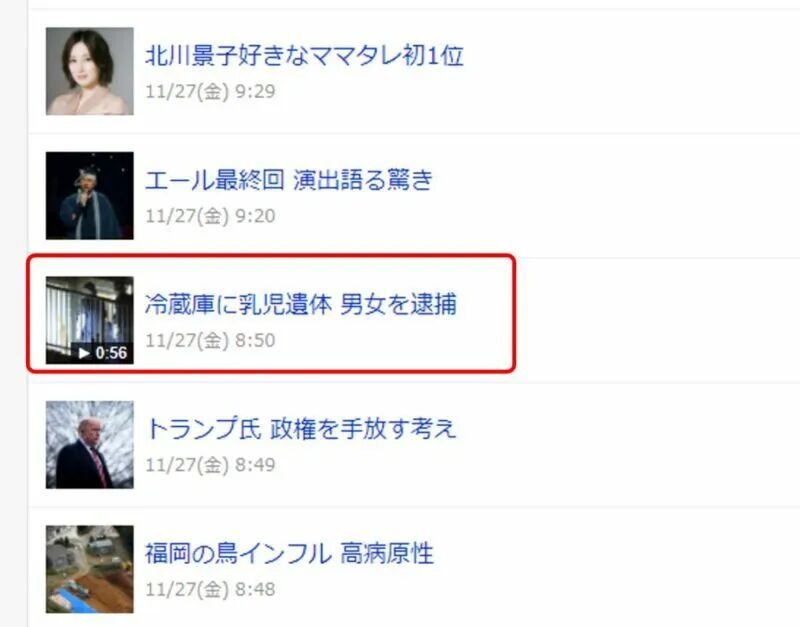Open headline 北川景子好きなママタレ初1位
800x627 pixels.
click(305, 55)
